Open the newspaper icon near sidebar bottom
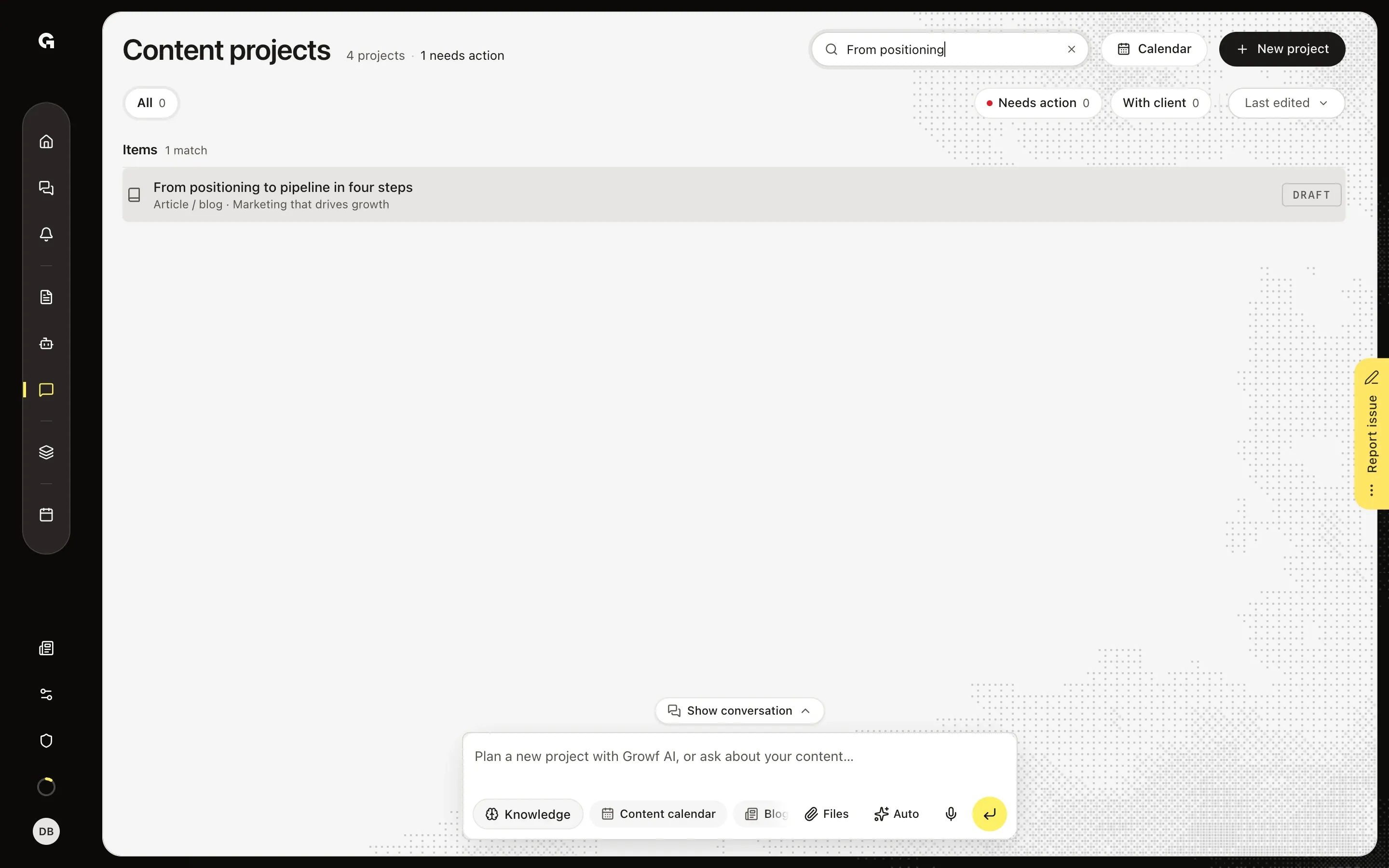Image resolution: width=1389 pixels, height=868 pixels. point(46,648)
